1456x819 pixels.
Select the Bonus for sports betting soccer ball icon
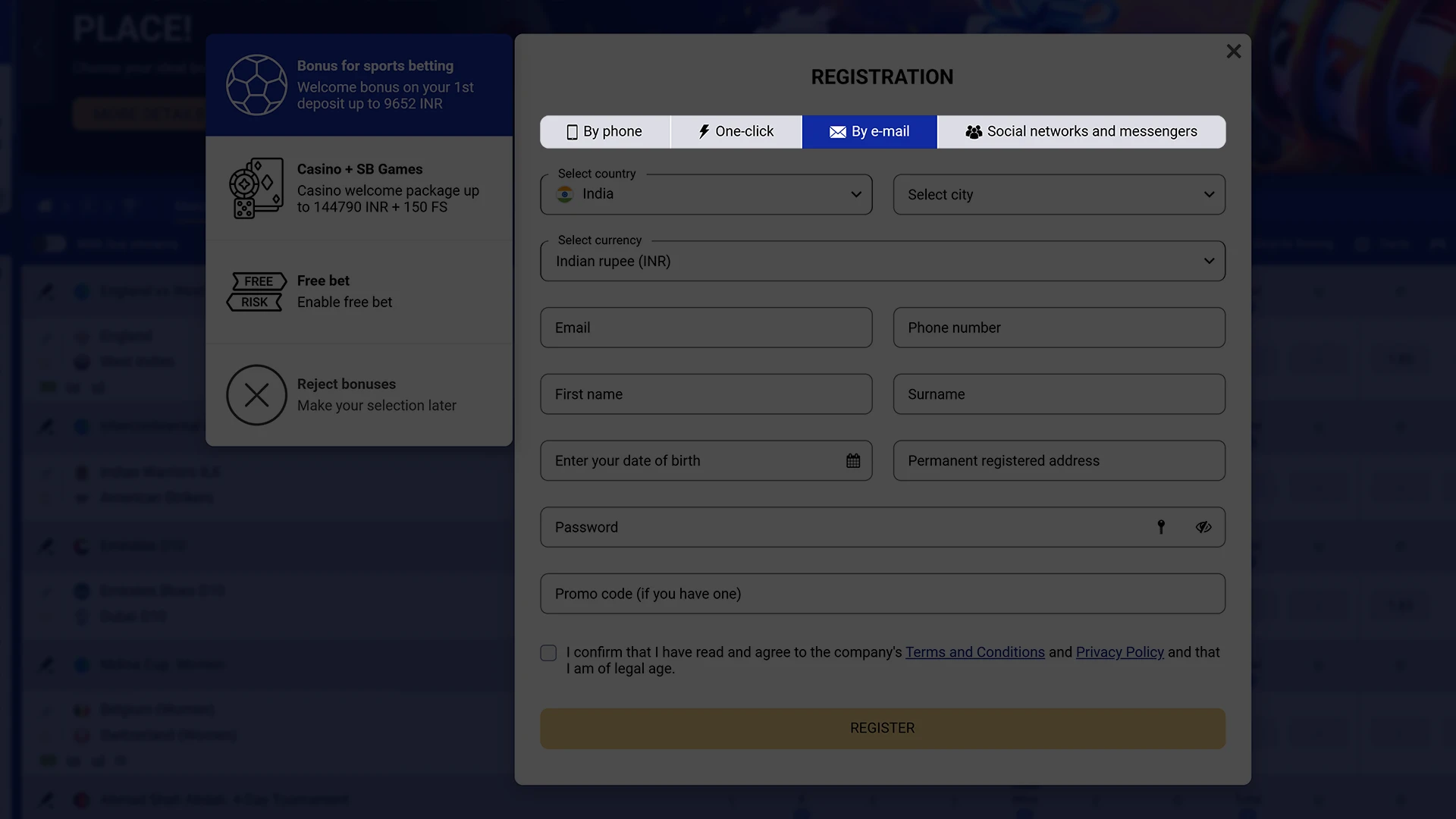tap(256, 85)
